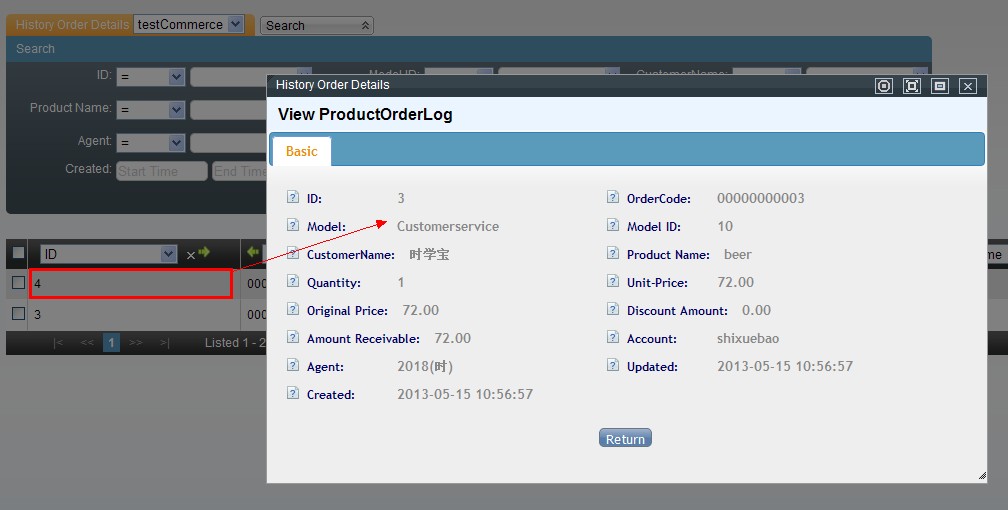Click help icon next to Agent
This screenshot has height=510, width=1008.
pos(293,366)
